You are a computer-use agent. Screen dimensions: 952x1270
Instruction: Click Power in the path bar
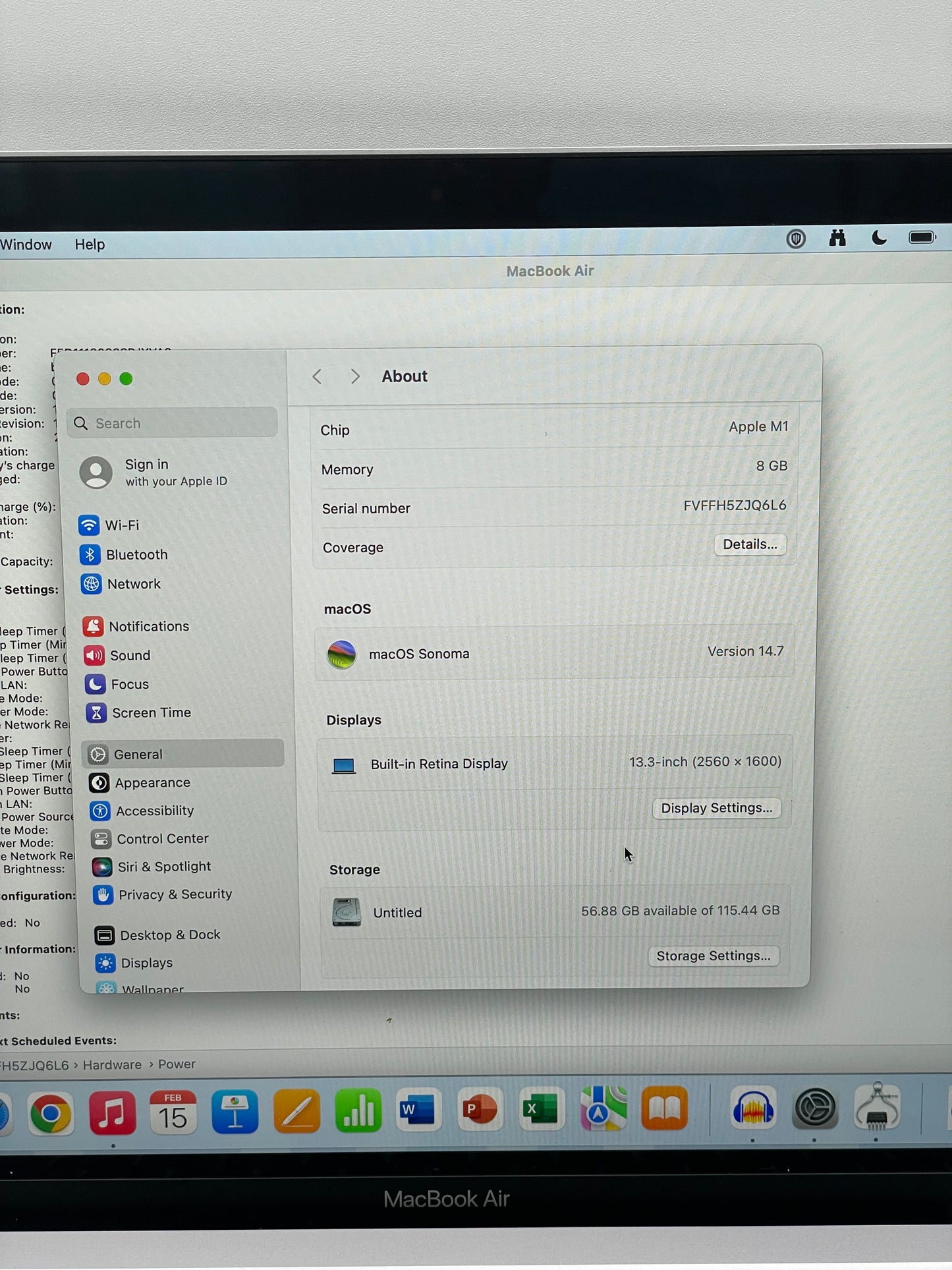coord(177,1064)
